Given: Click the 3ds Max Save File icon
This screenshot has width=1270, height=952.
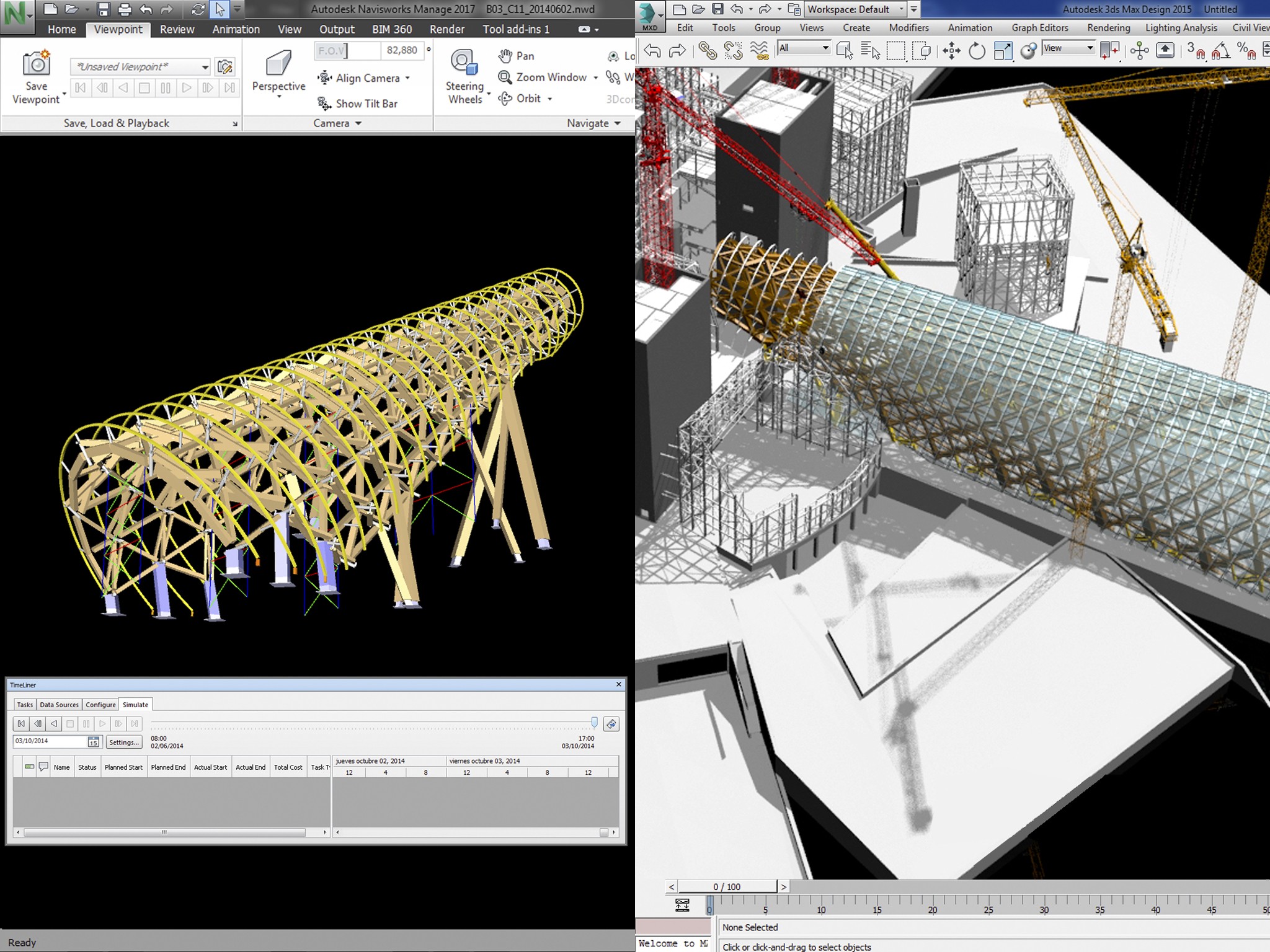Looking at the screenshot, I should point(717,9).
